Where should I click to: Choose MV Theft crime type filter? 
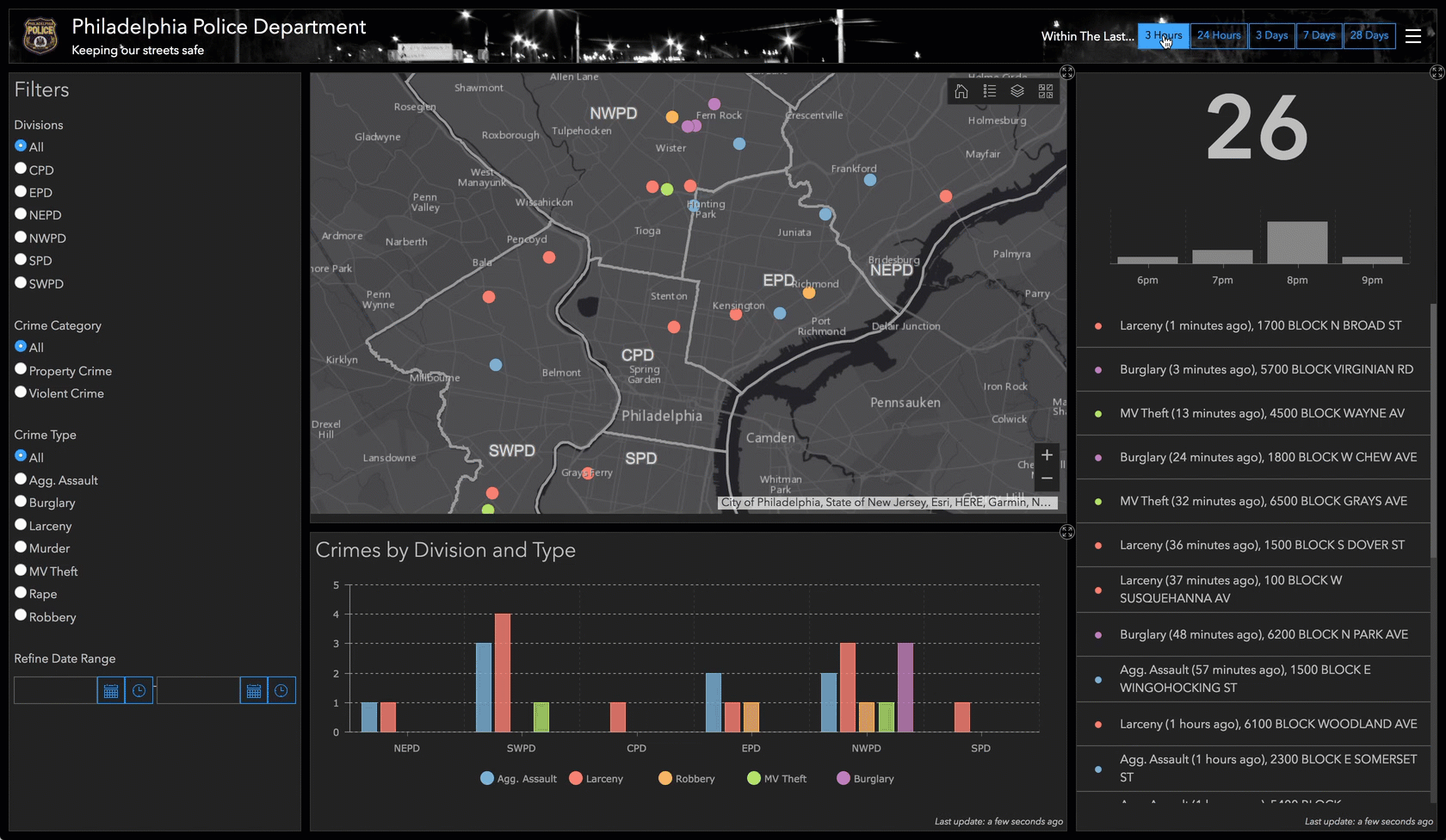(21, 570)
